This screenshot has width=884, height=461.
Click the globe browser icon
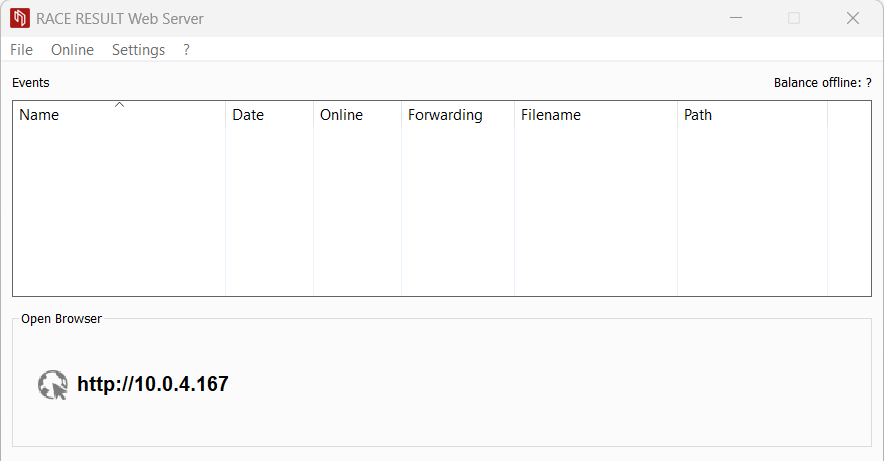tap(52, 384)
